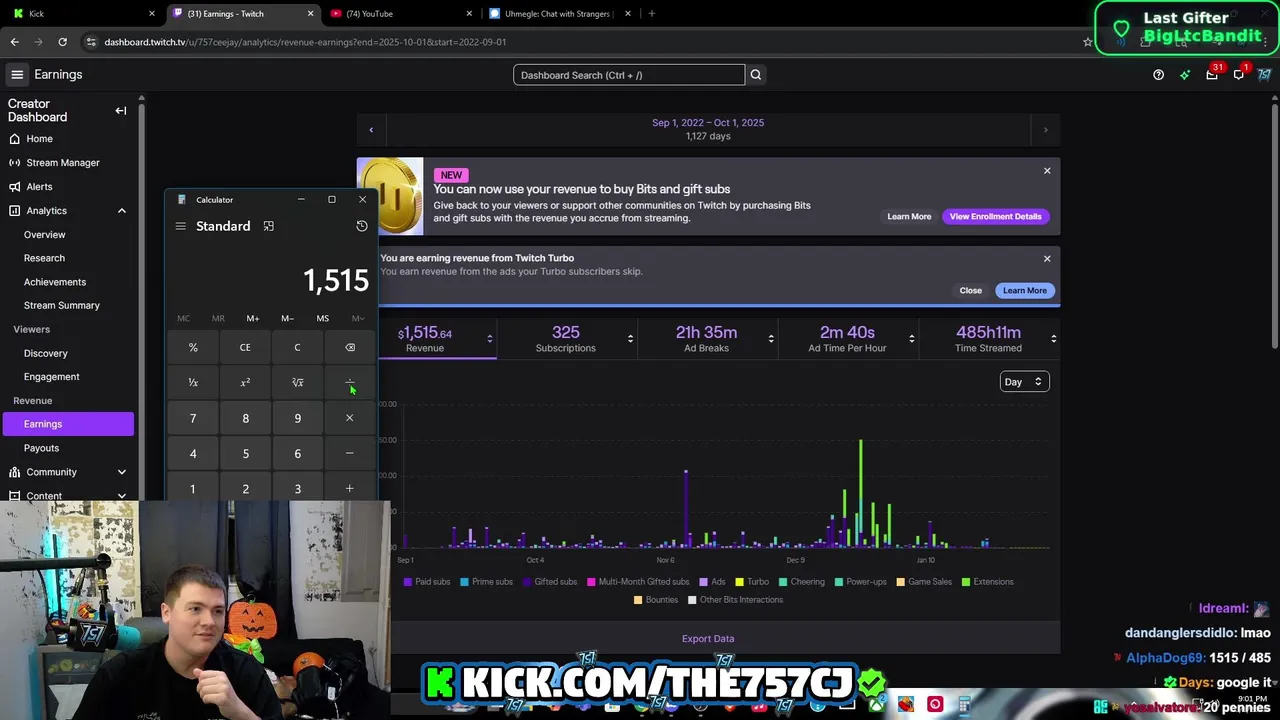Click the date range Sep 1, 2022 – Oct 1, 2025
Viewport: 1280px width, 720px height.
point(708,123)
